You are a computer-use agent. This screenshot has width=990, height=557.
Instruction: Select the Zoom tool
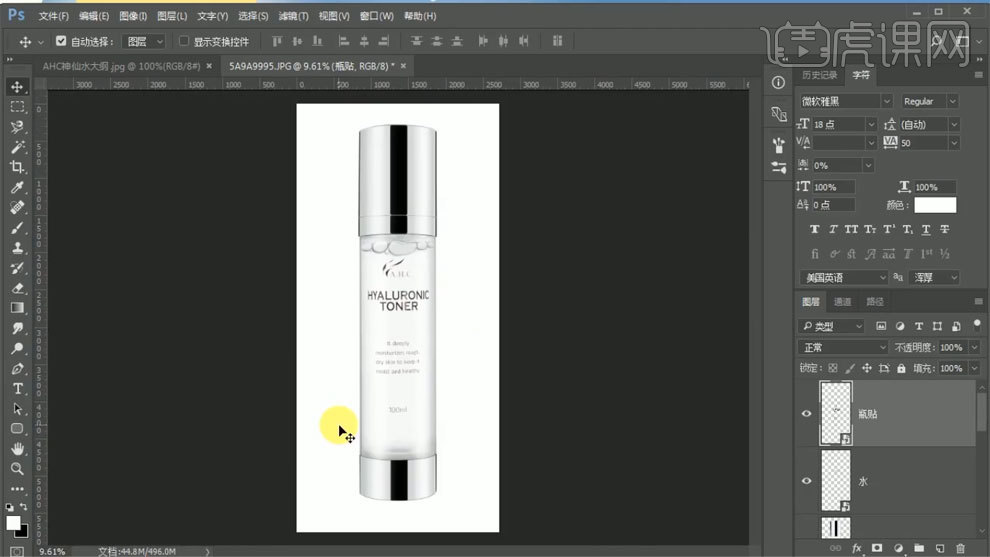pos(17,469)
